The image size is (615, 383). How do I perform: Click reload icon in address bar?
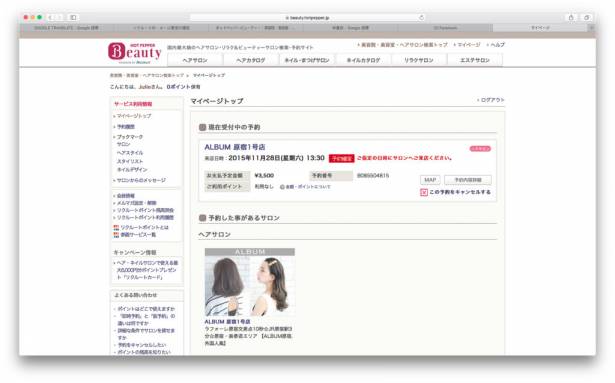(x=422, y=17)
